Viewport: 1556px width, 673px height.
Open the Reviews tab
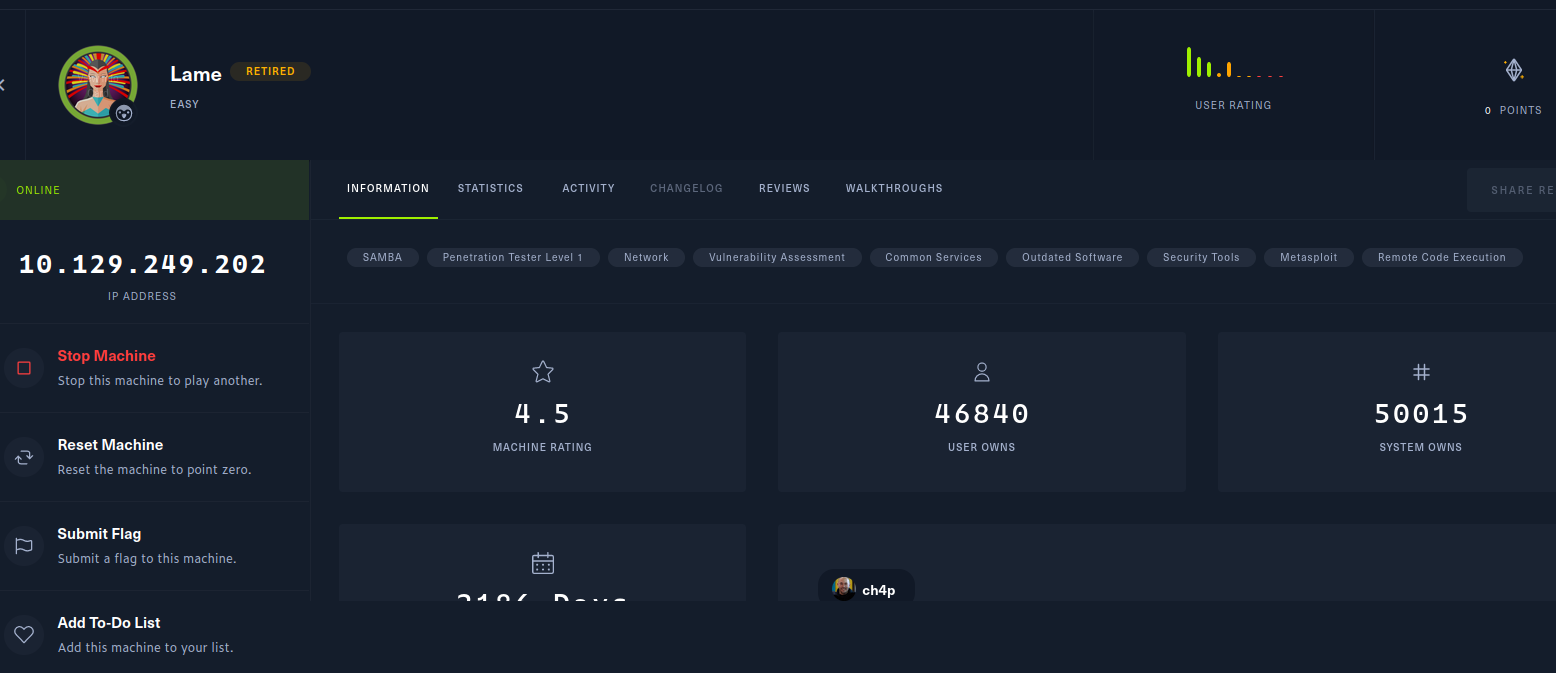[784, 188]
